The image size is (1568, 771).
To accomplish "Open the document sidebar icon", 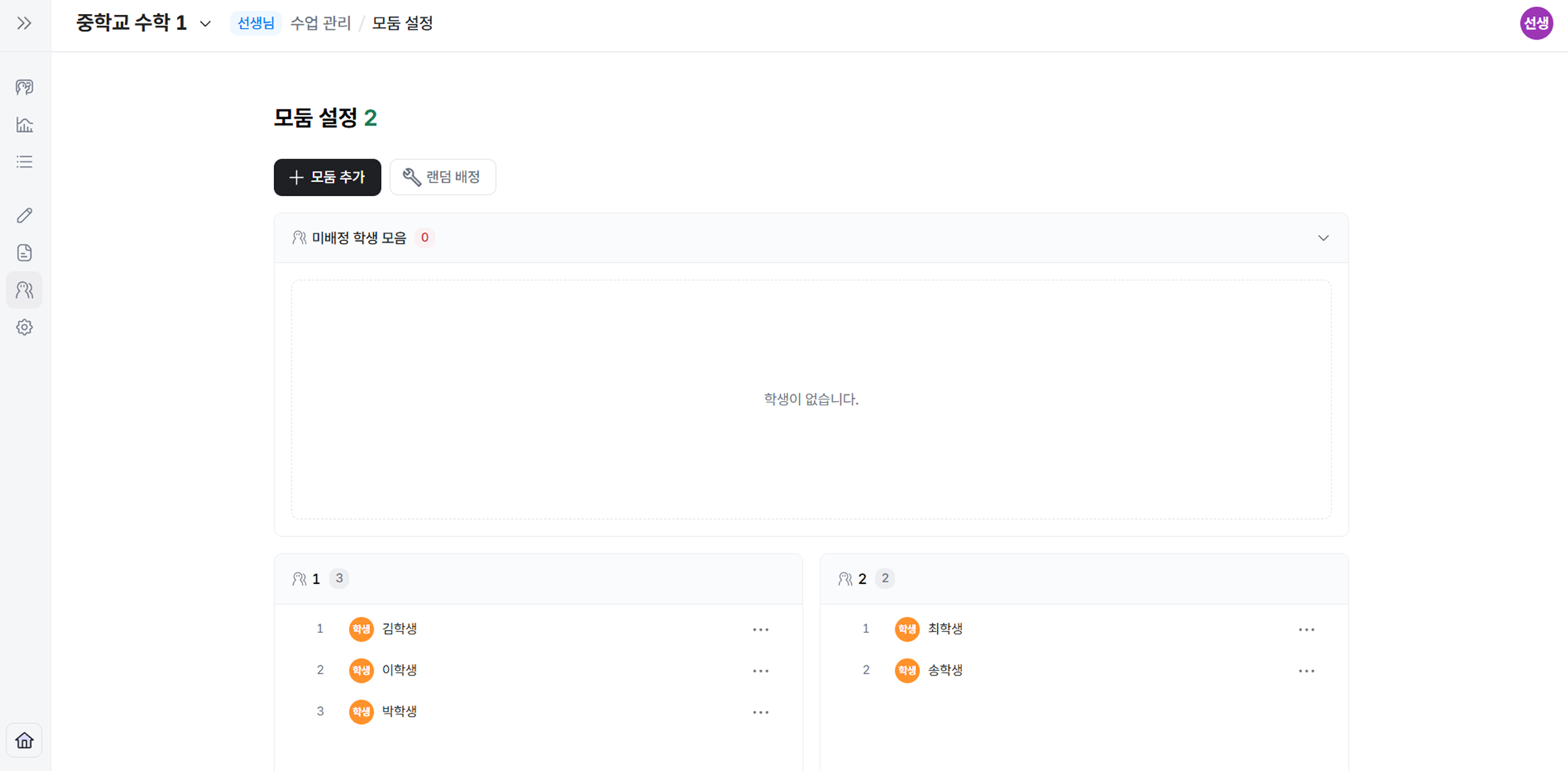I will click(24, 253).
